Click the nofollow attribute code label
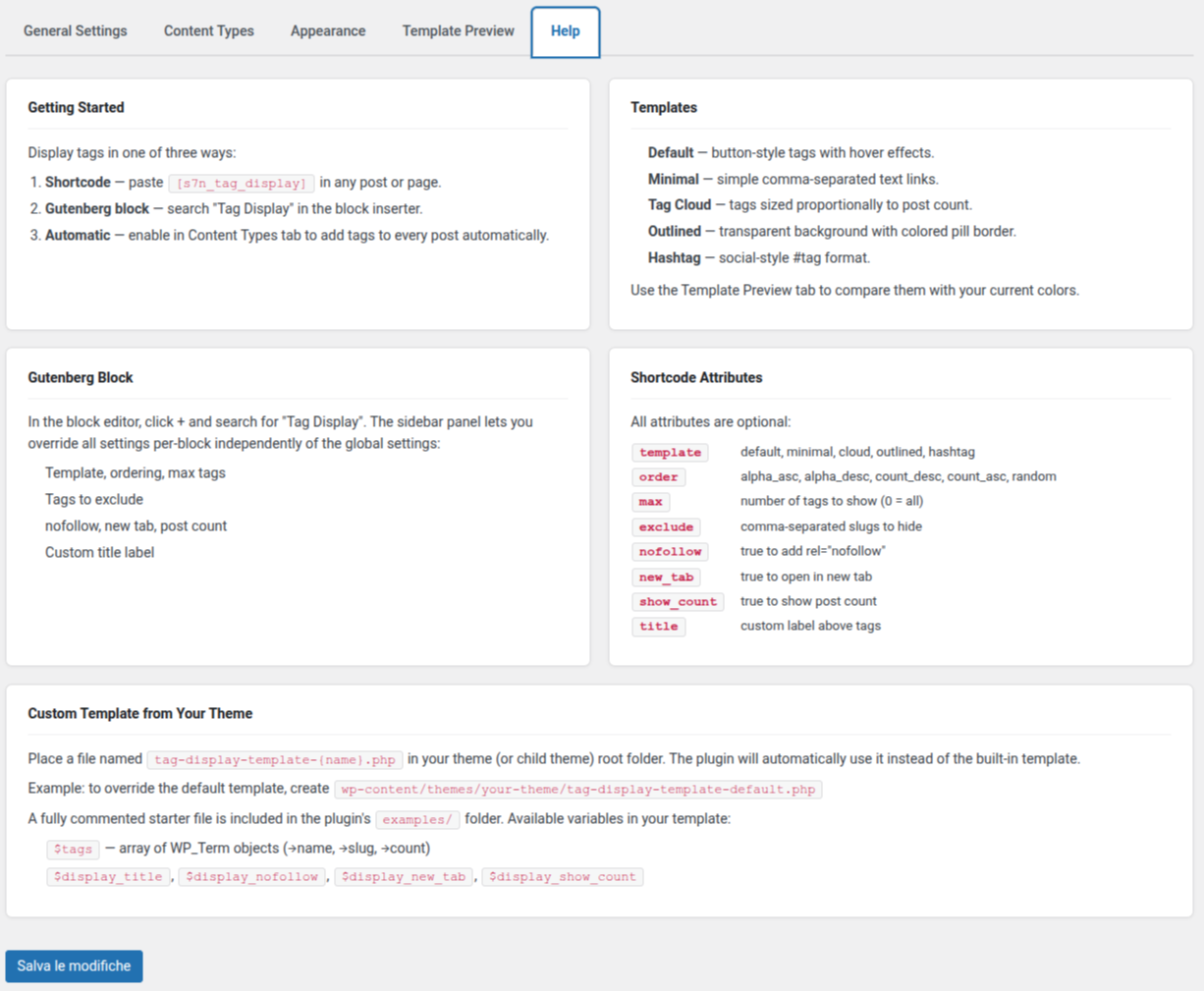 tap(670, 552)
